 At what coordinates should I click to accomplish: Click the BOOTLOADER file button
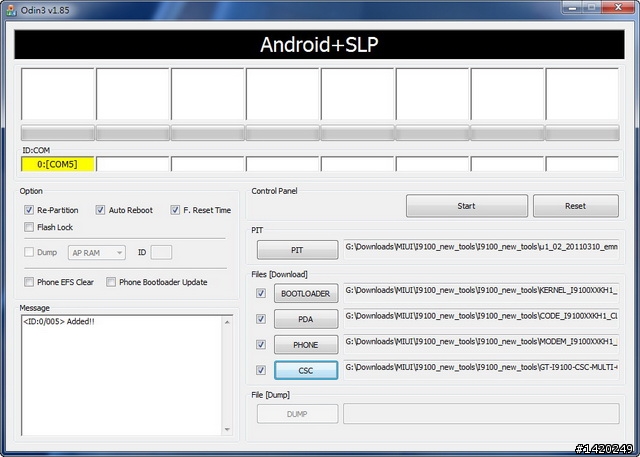pos(306,293)
